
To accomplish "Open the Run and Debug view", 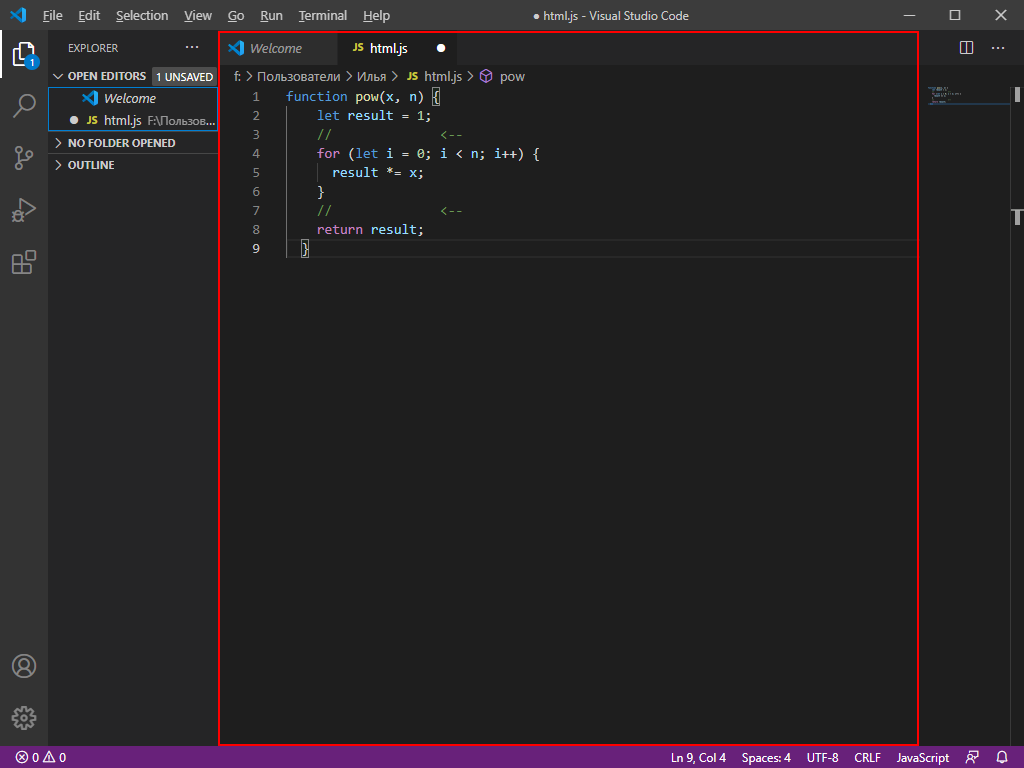I will [24, 210].
